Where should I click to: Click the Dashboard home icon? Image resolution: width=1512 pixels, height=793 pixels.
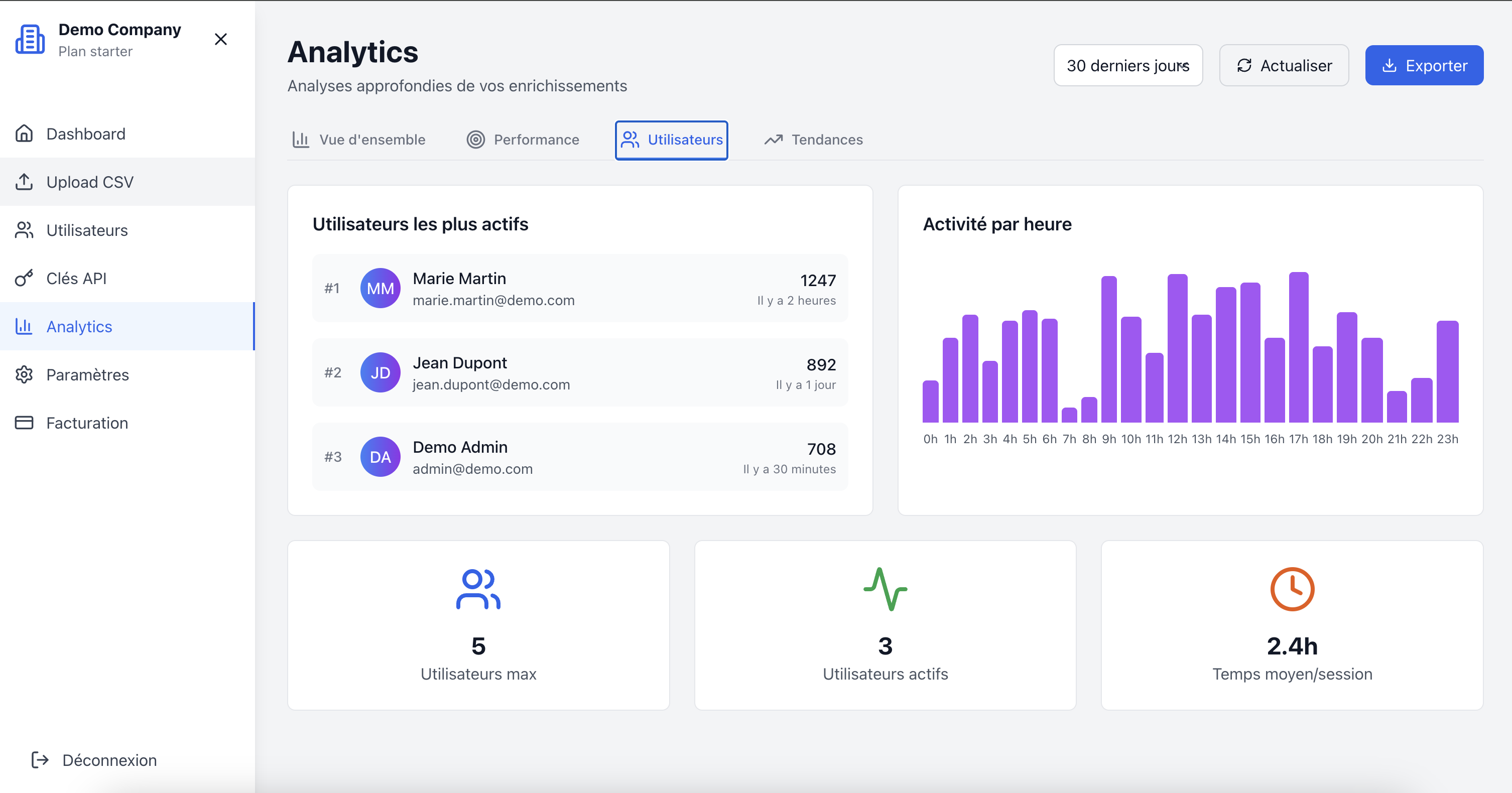point(24,134)
